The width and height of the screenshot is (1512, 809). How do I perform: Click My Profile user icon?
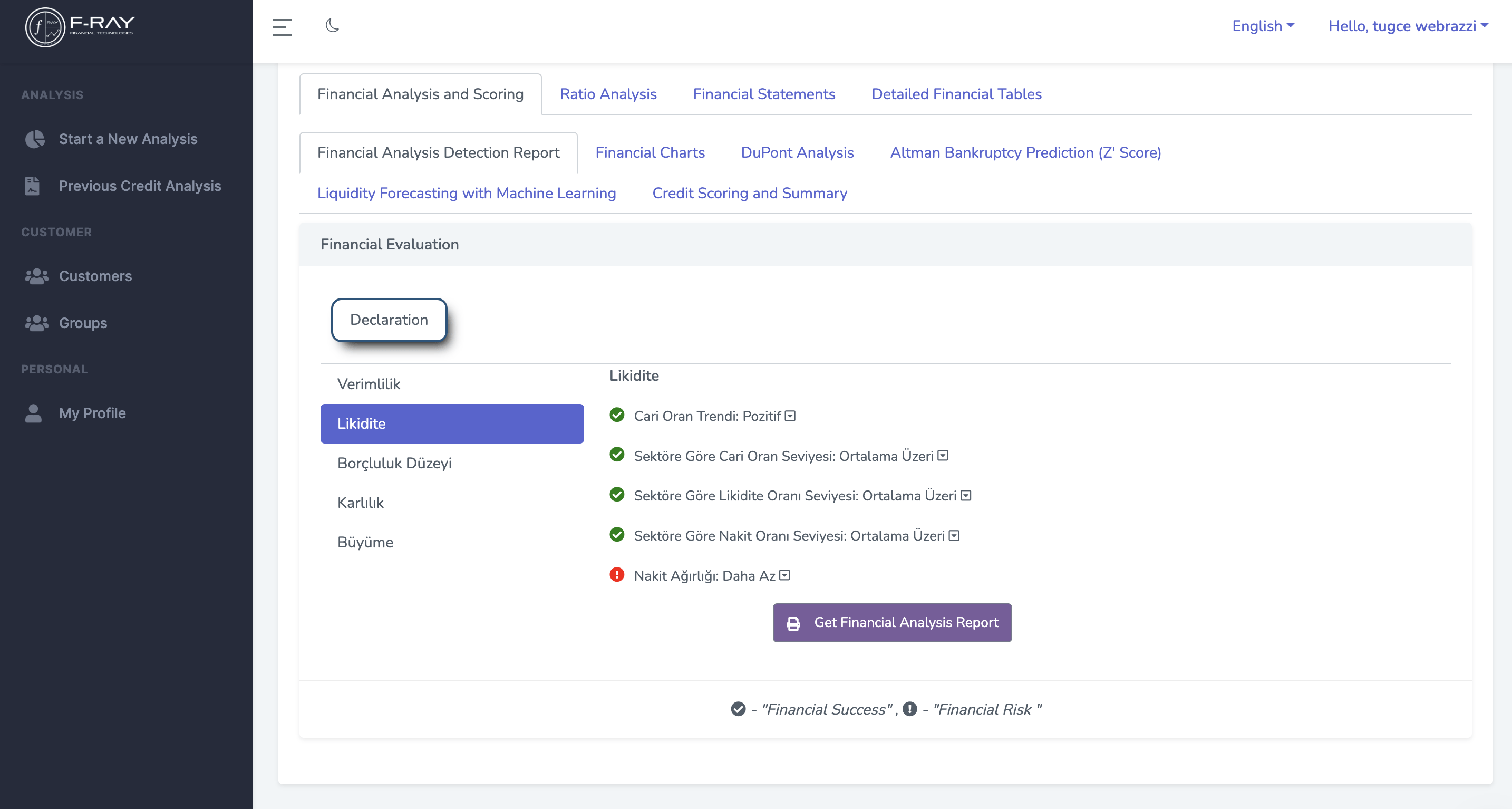(33, 413)
